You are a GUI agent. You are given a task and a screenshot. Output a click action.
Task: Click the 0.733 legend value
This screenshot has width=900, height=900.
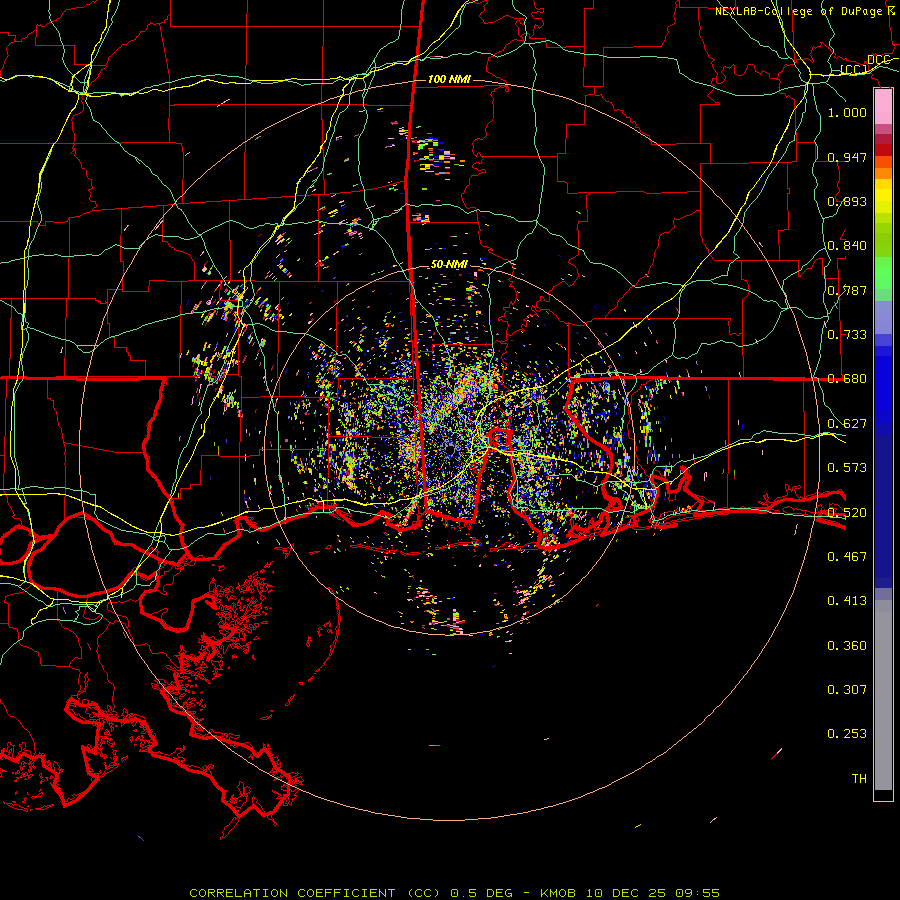pos(847,335)
